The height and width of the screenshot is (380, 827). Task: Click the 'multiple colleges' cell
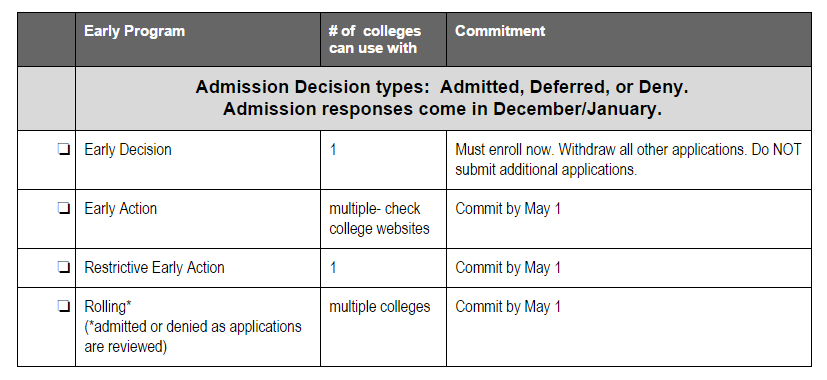tap(380, 307)
